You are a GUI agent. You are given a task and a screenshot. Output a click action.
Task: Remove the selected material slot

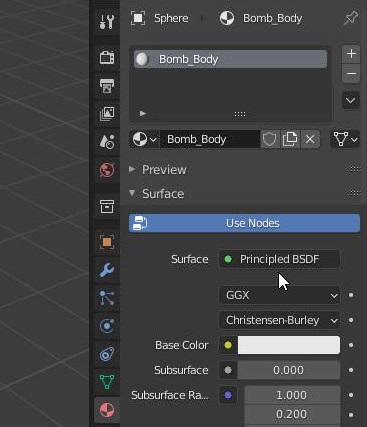[351, 73]
